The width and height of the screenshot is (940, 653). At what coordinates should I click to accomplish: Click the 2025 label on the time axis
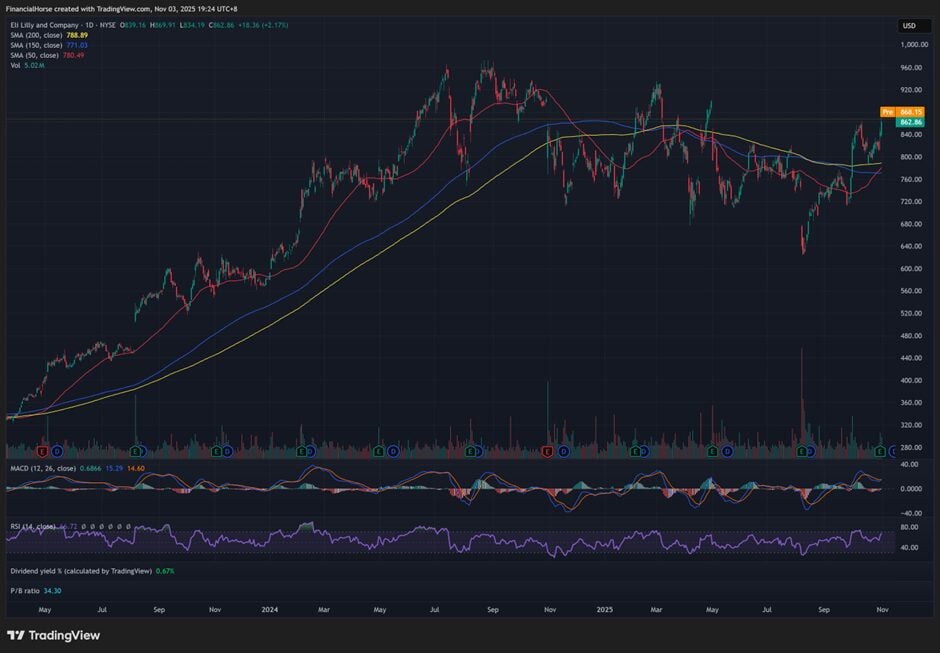point(603,608)
